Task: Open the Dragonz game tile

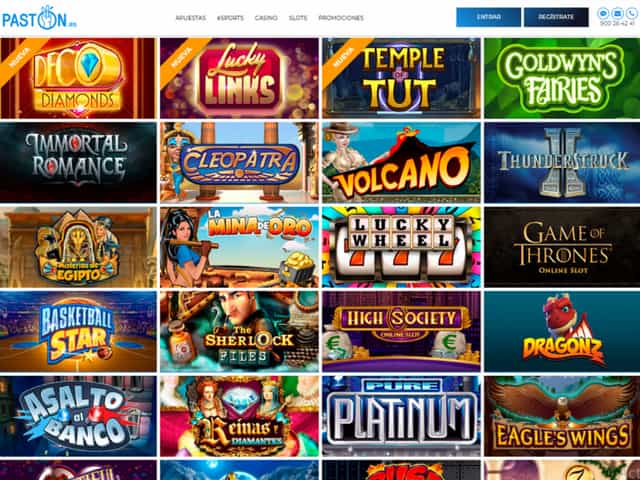Action: click(562, 331)
